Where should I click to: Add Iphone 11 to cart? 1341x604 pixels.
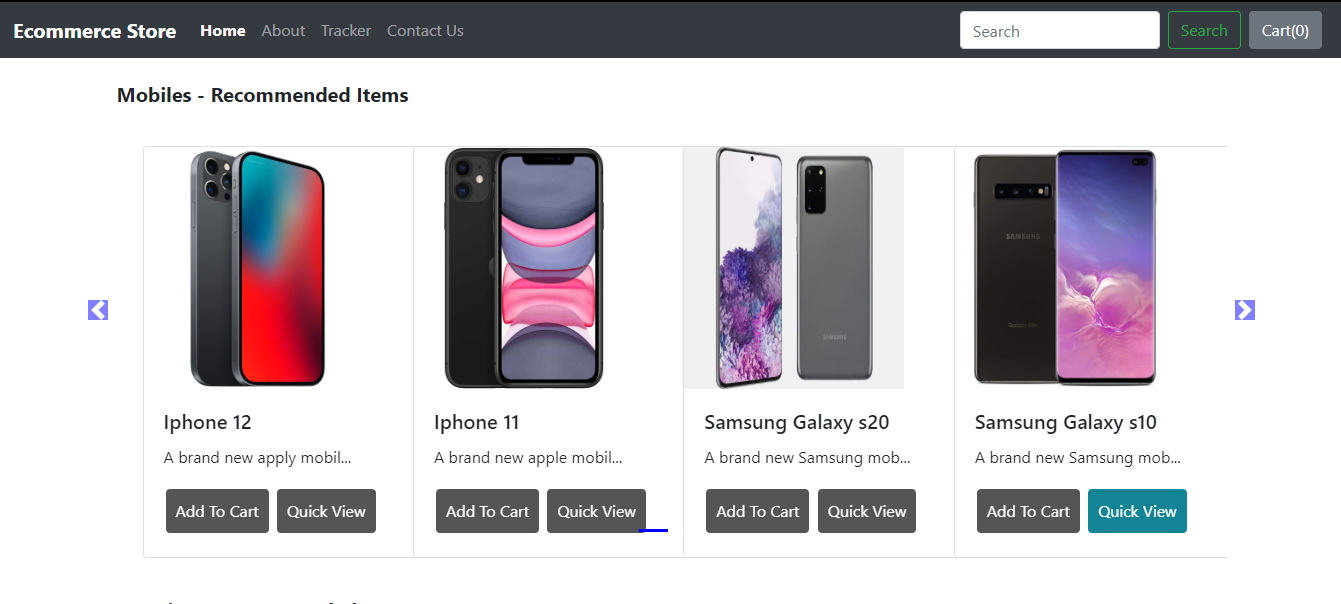(487, 511)
